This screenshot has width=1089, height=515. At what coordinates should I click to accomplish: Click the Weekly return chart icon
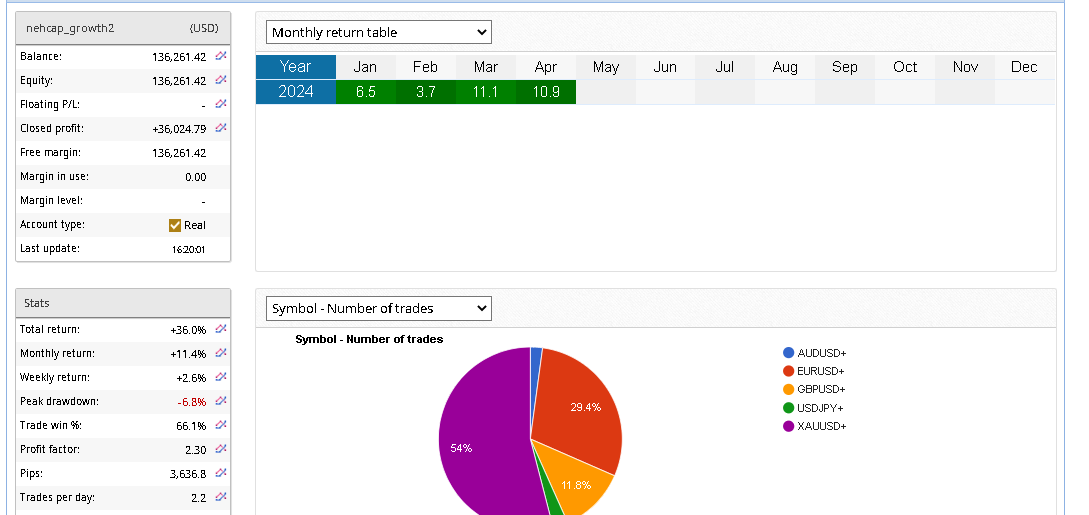click(x=221, y=377)
